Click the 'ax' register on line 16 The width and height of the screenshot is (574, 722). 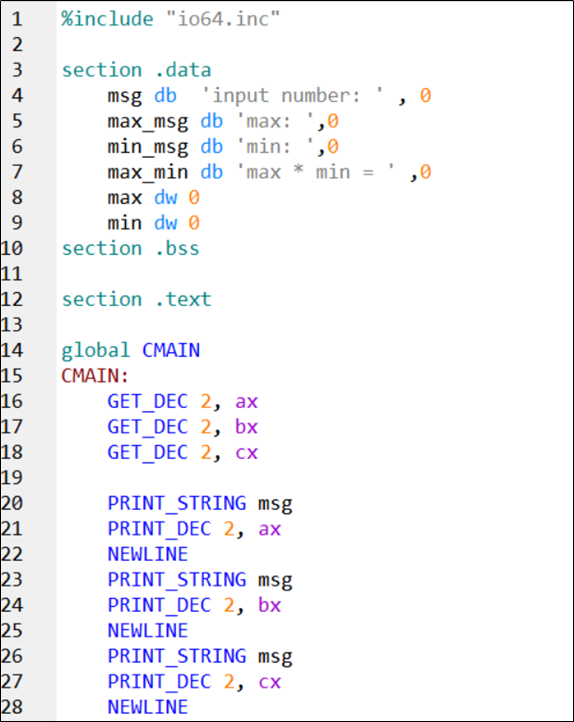[246, 402]
